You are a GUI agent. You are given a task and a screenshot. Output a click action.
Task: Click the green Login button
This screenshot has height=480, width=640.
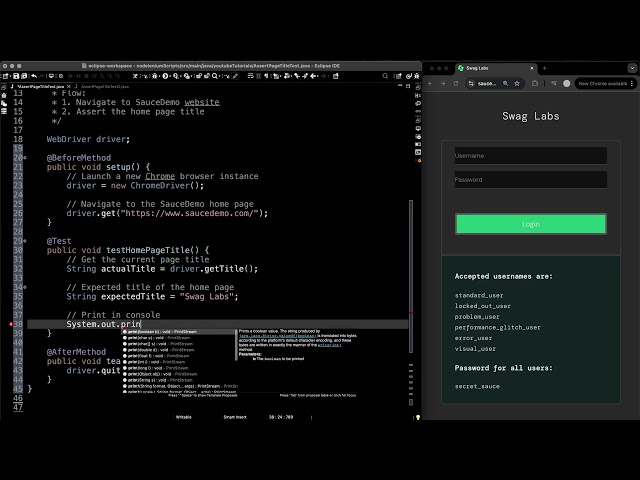pyautogui.click(x=531, y=224)
